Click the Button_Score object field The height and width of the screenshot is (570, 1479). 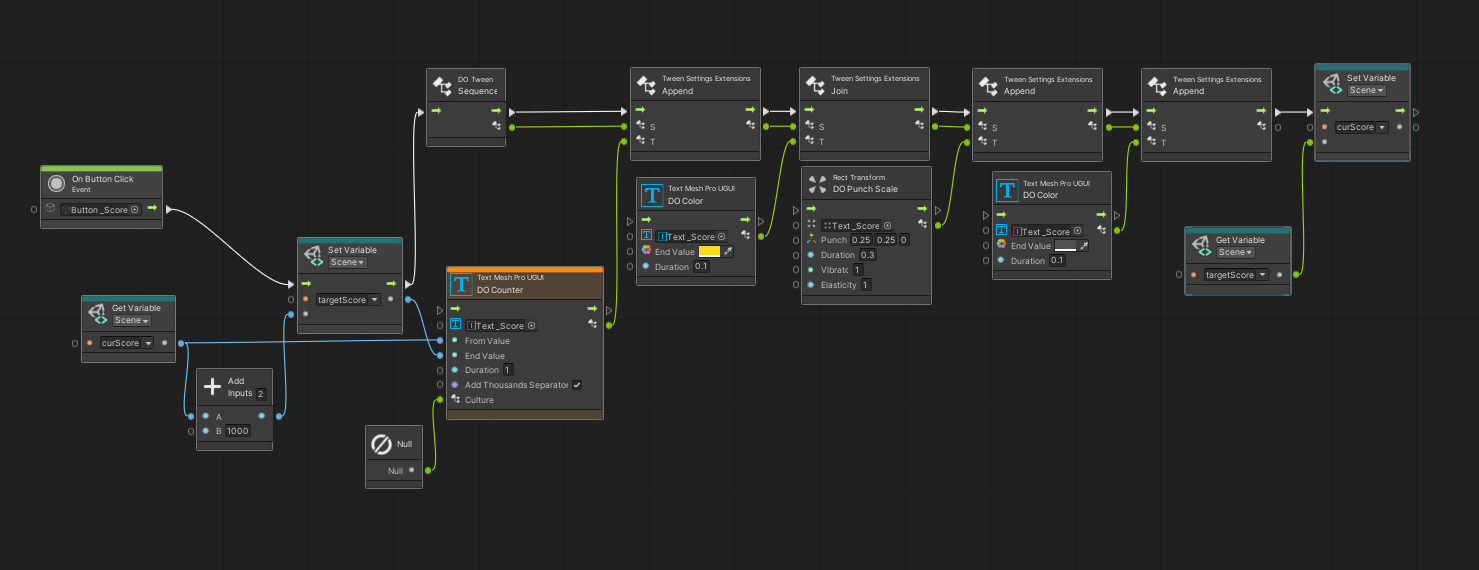(101, 210)
